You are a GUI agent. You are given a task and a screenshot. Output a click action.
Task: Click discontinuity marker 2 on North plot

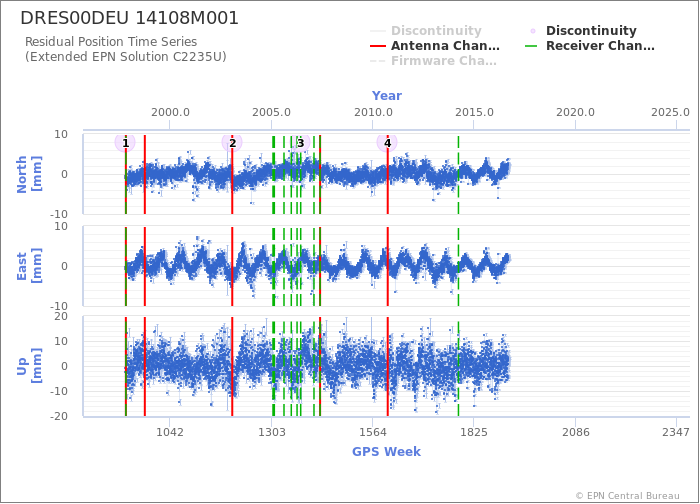click(232, 143)
